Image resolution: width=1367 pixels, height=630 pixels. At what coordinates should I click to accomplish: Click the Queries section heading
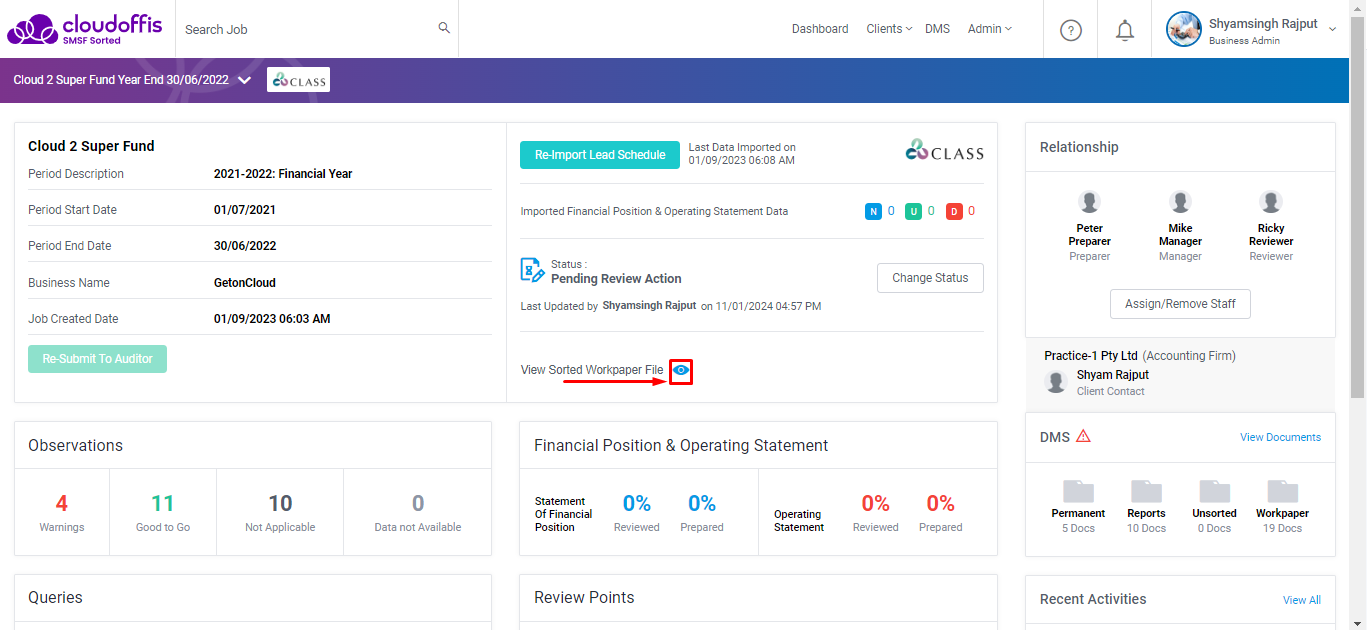(55, 597)
